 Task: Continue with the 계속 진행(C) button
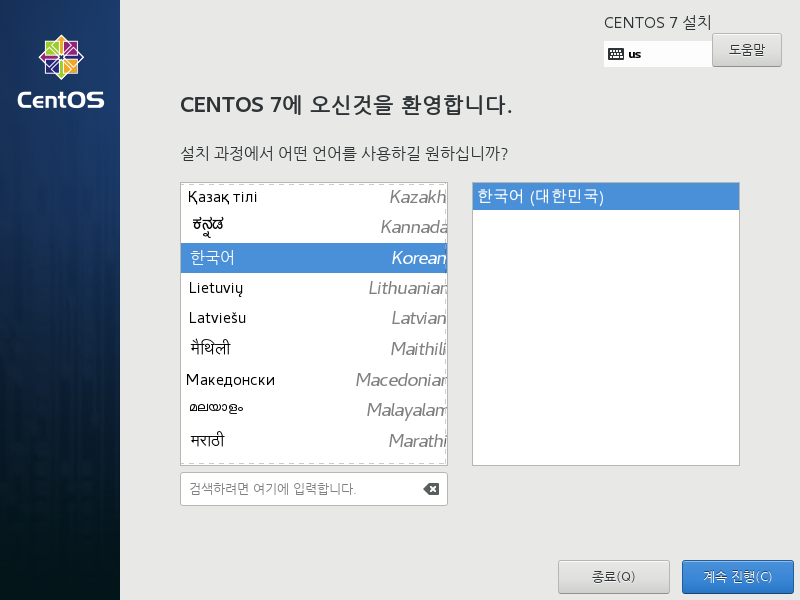(737, 577)
